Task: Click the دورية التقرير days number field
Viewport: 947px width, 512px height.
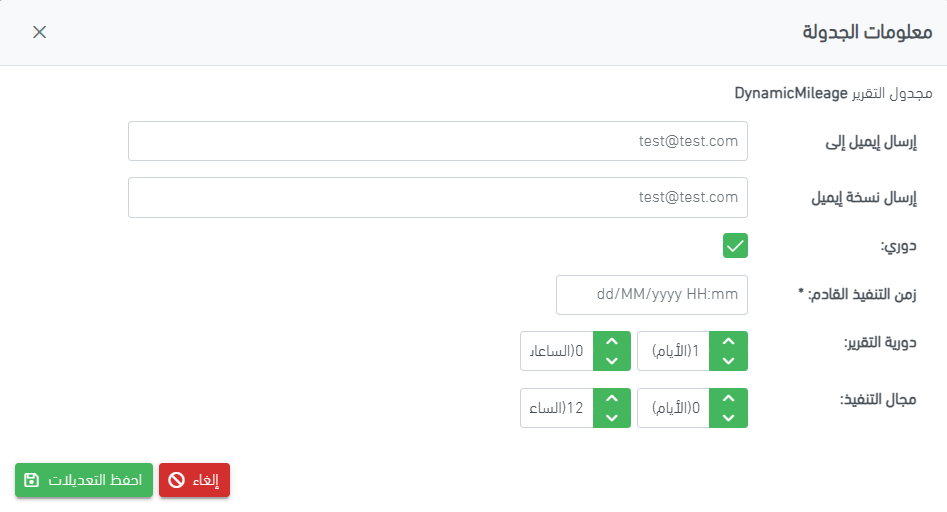Action: coord(673,351)
